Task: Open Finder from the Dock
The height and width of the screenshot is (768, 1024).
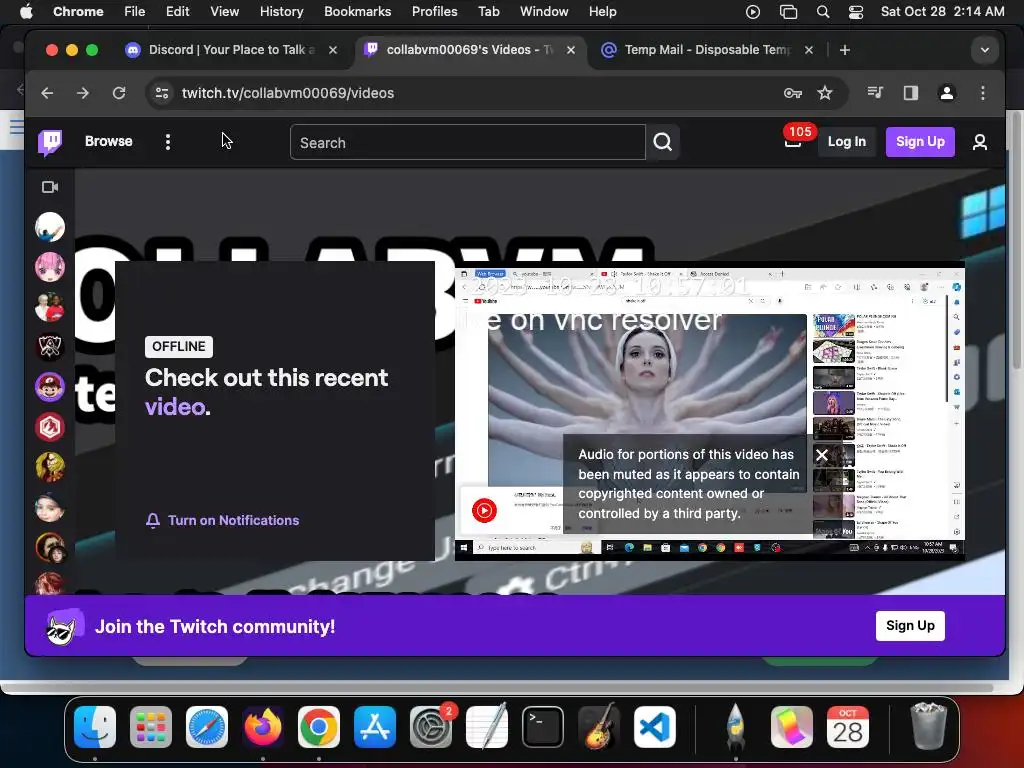Action: (95, 727)
